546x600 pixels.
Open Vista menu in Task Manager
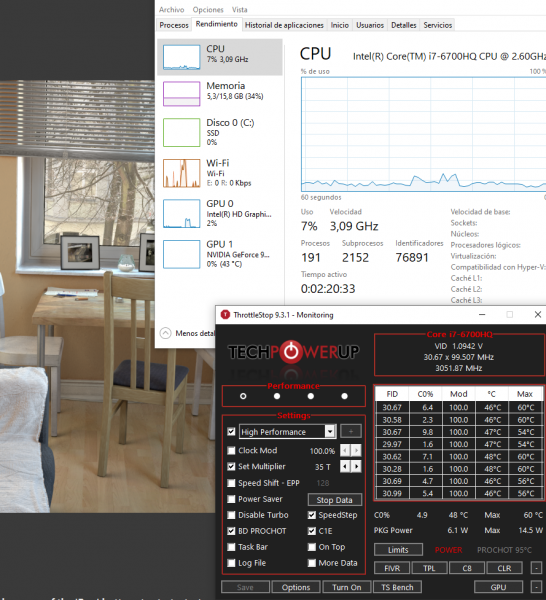pos(240,10)
